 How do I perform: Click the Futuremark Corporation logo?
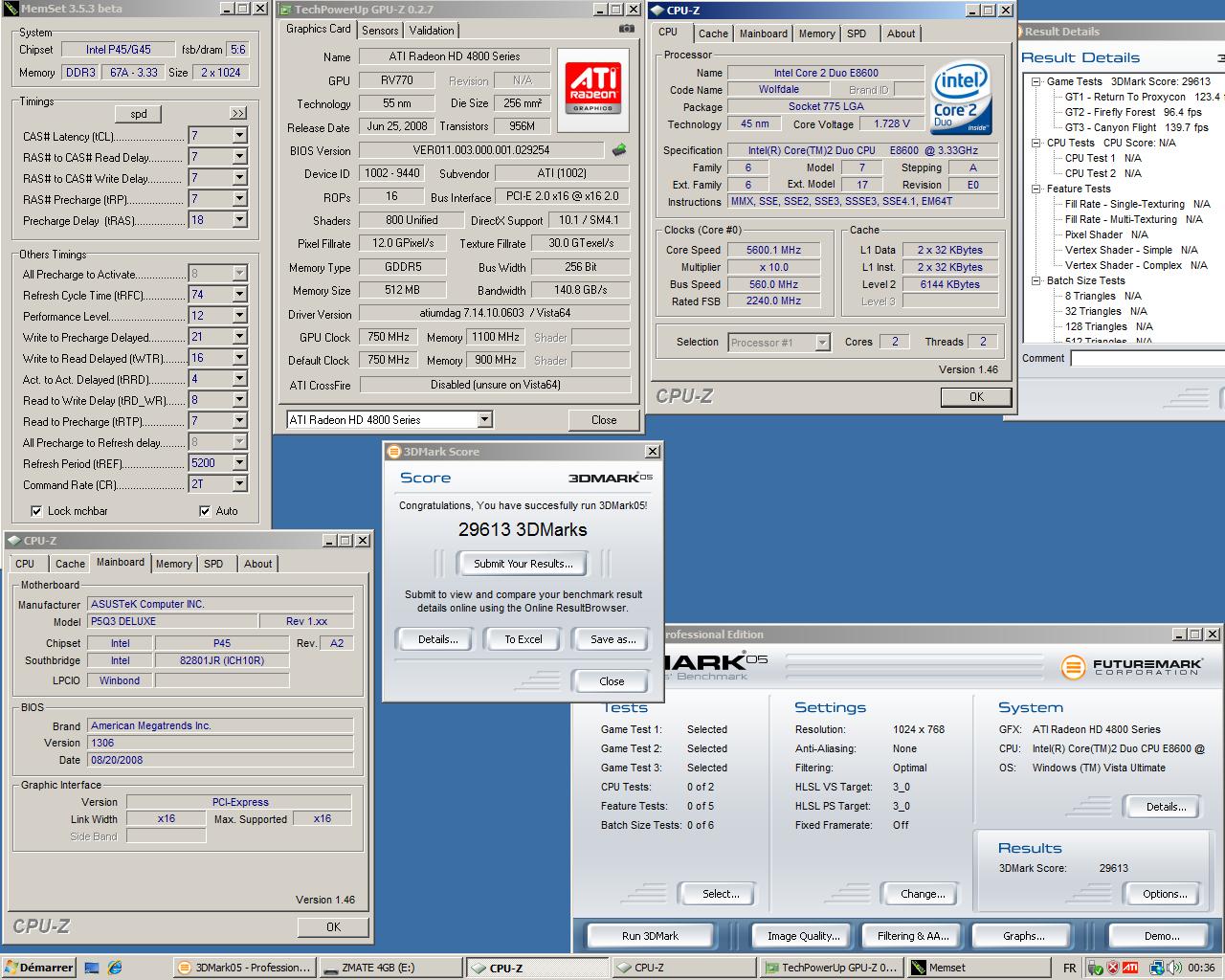point(1132,666)
